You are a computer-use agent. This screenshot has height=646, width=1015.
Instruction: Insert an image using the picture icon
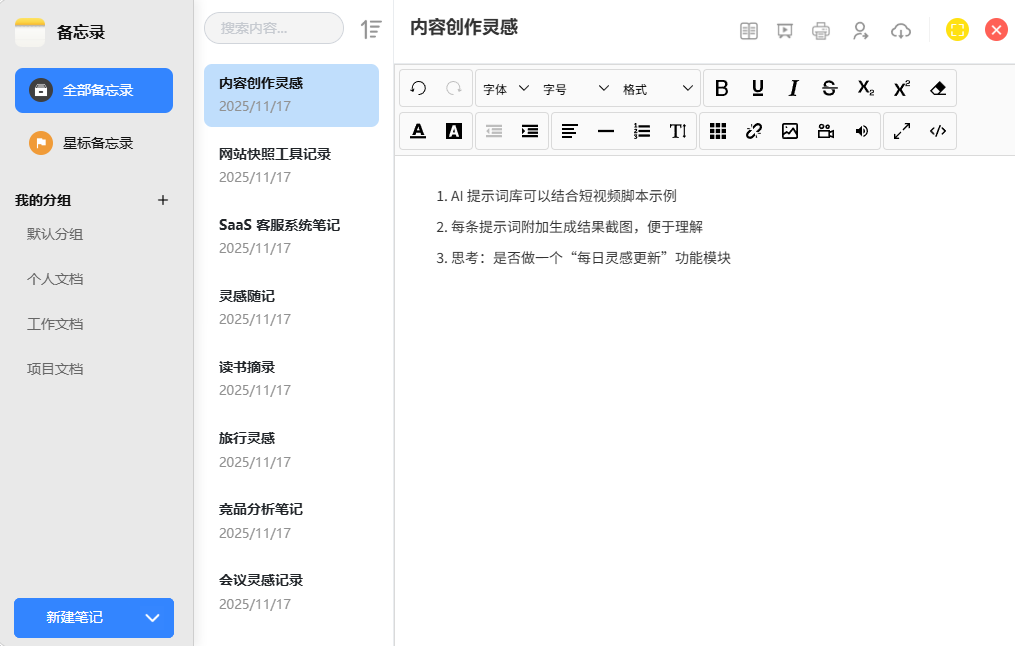coord(790,131)
